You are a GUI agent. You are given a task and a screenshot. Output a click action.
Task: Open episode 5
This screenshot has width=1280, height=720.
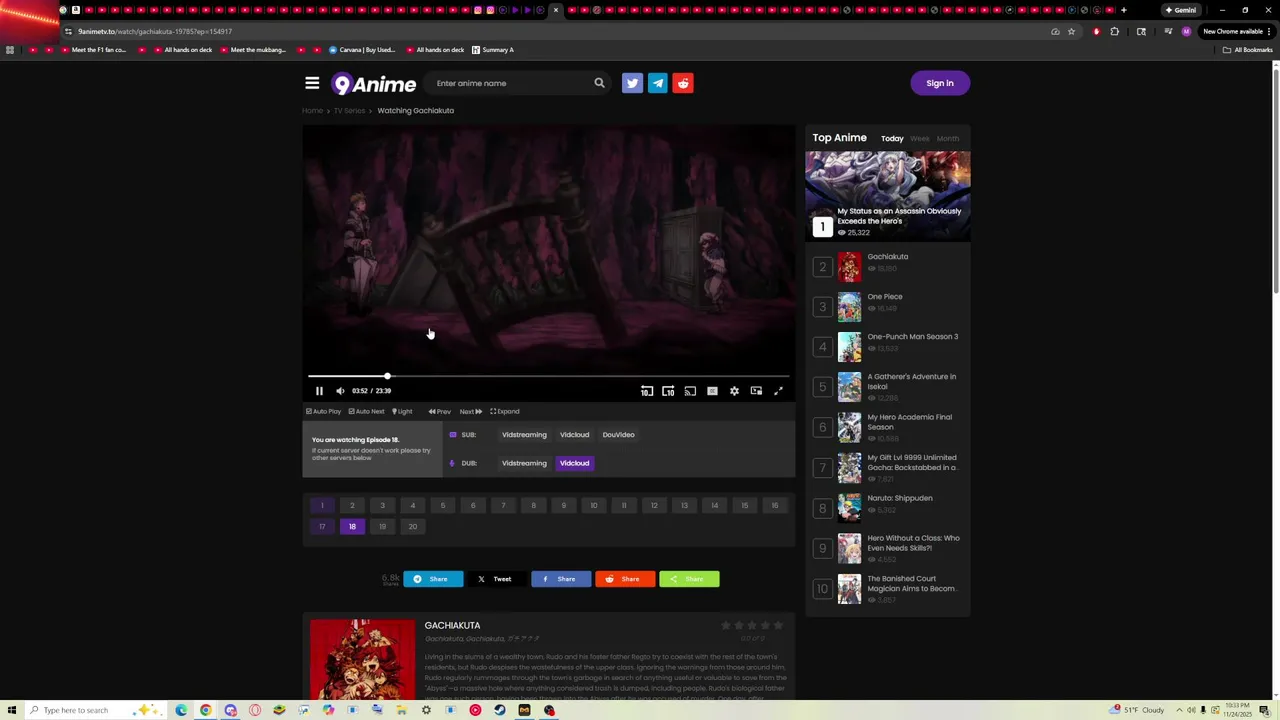point(442,505)
